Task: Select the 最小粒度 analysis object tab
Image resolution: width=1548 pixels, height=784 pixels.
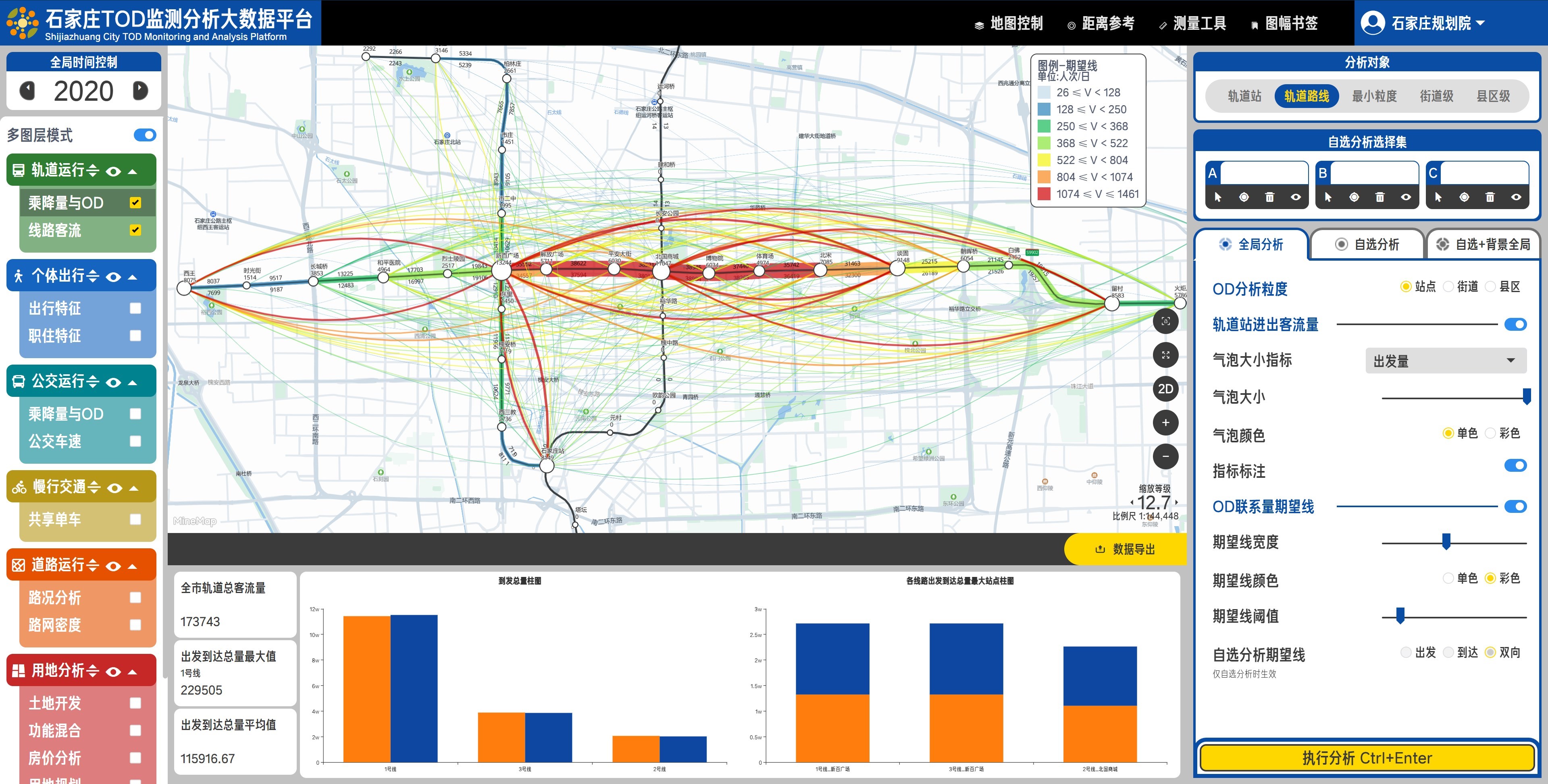Action: tap(1374, 96)
